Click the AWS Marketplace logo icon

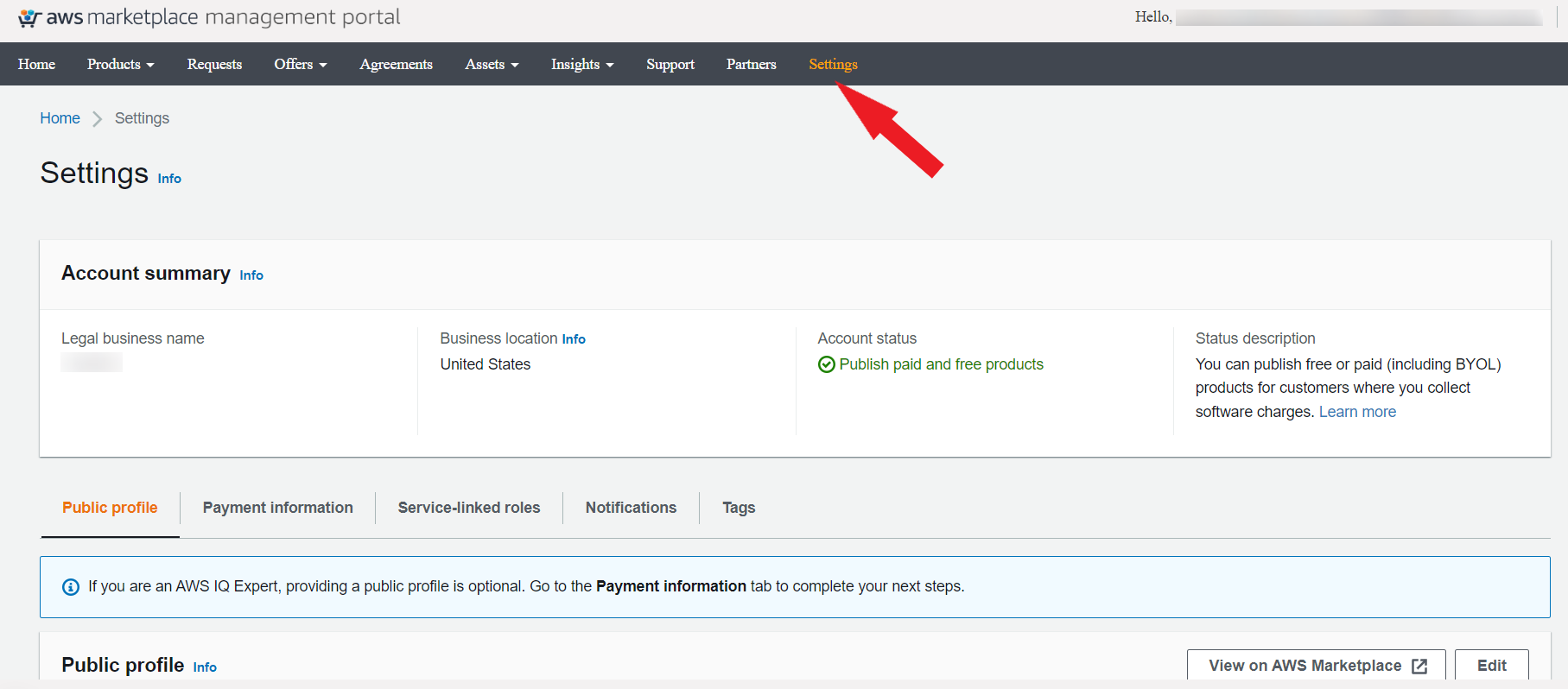point(29,18)
